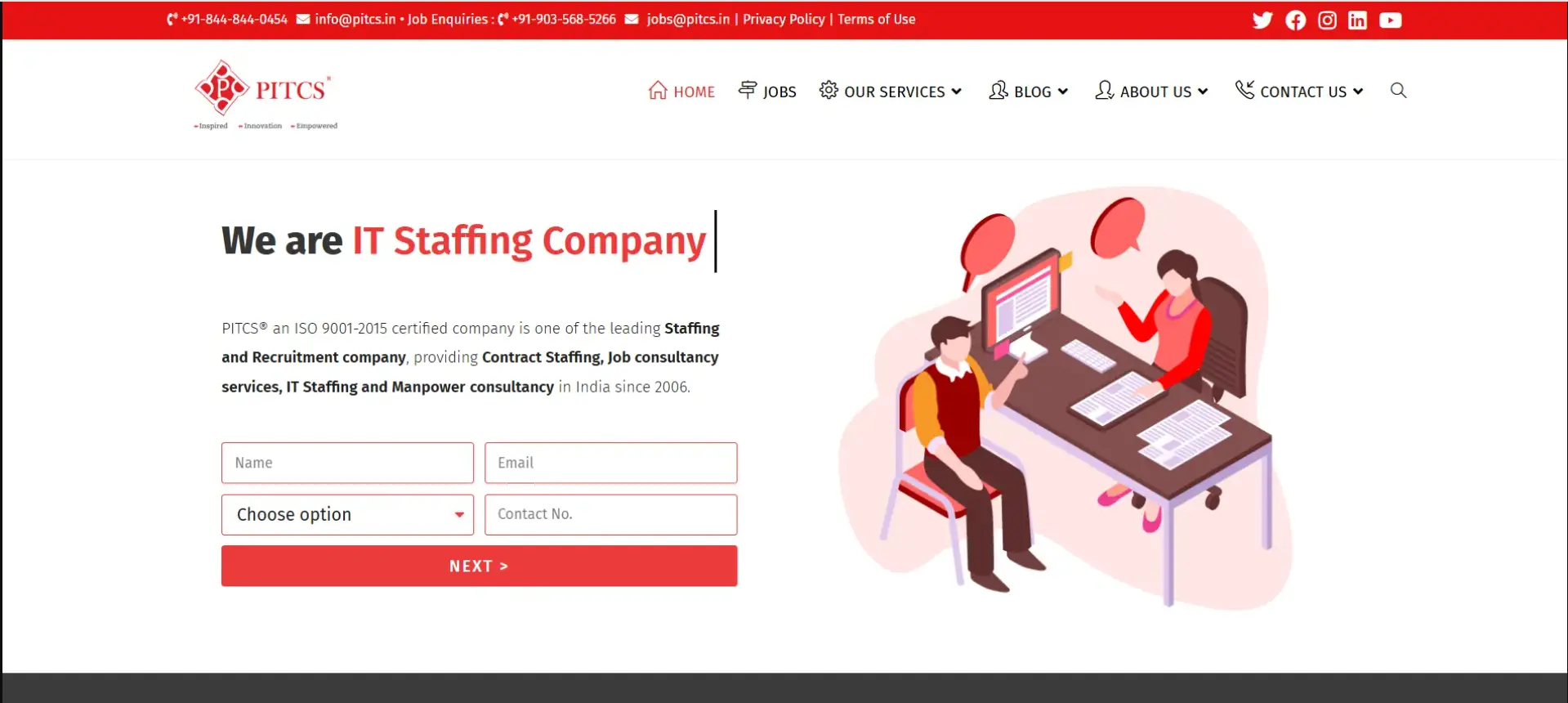Screen dimensions: 1568x703
Task: Go to the Home menu item
Action: click(x=681, y=91)
